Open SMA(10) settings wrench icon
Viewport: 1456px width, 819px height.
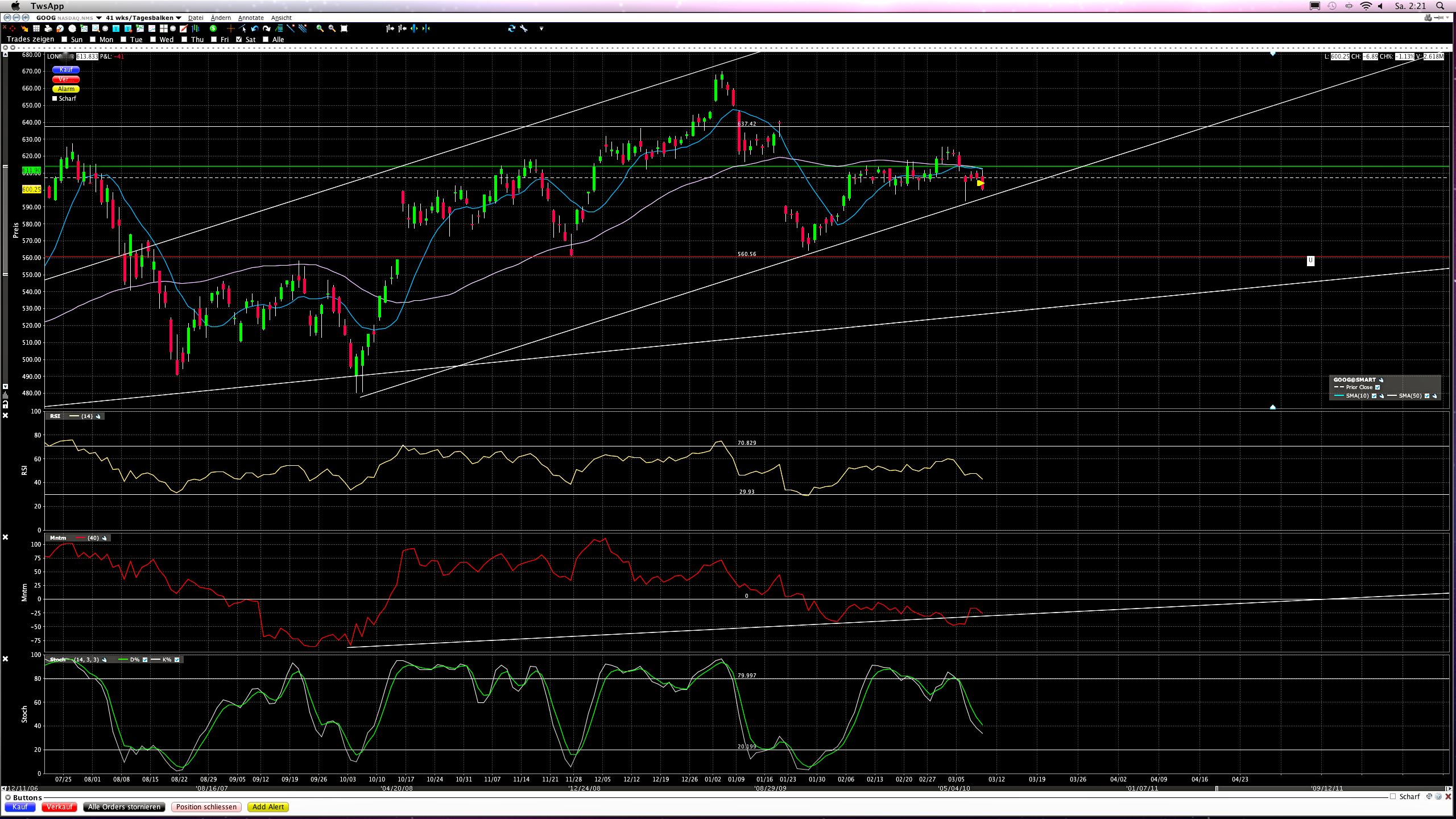1381,396
